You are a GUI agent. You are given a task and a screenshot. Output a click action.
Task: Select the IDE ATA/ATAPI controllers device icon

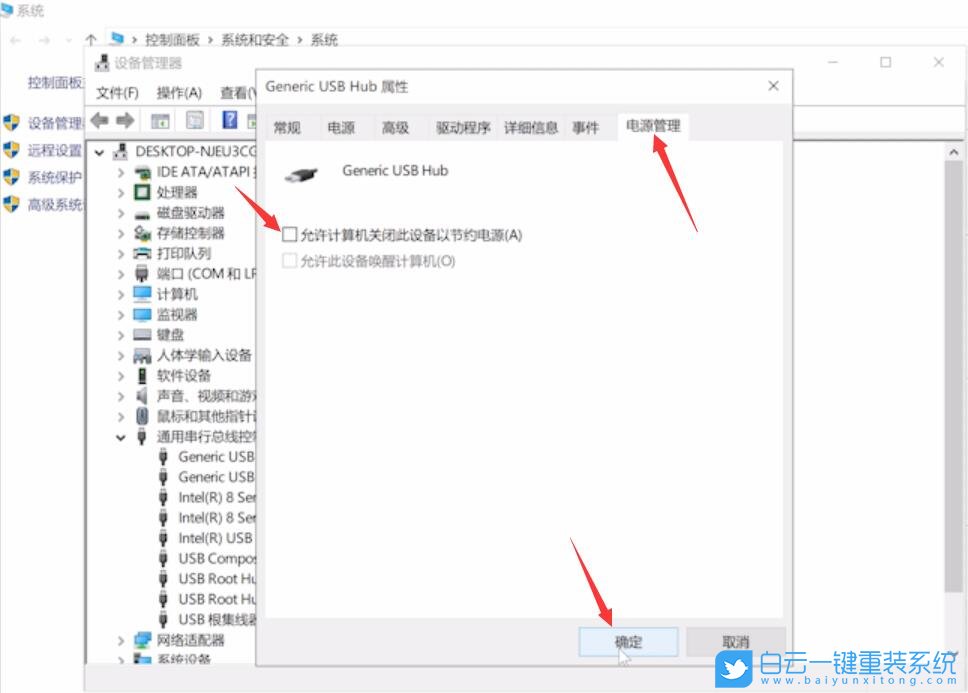click(x=142, y=171)
